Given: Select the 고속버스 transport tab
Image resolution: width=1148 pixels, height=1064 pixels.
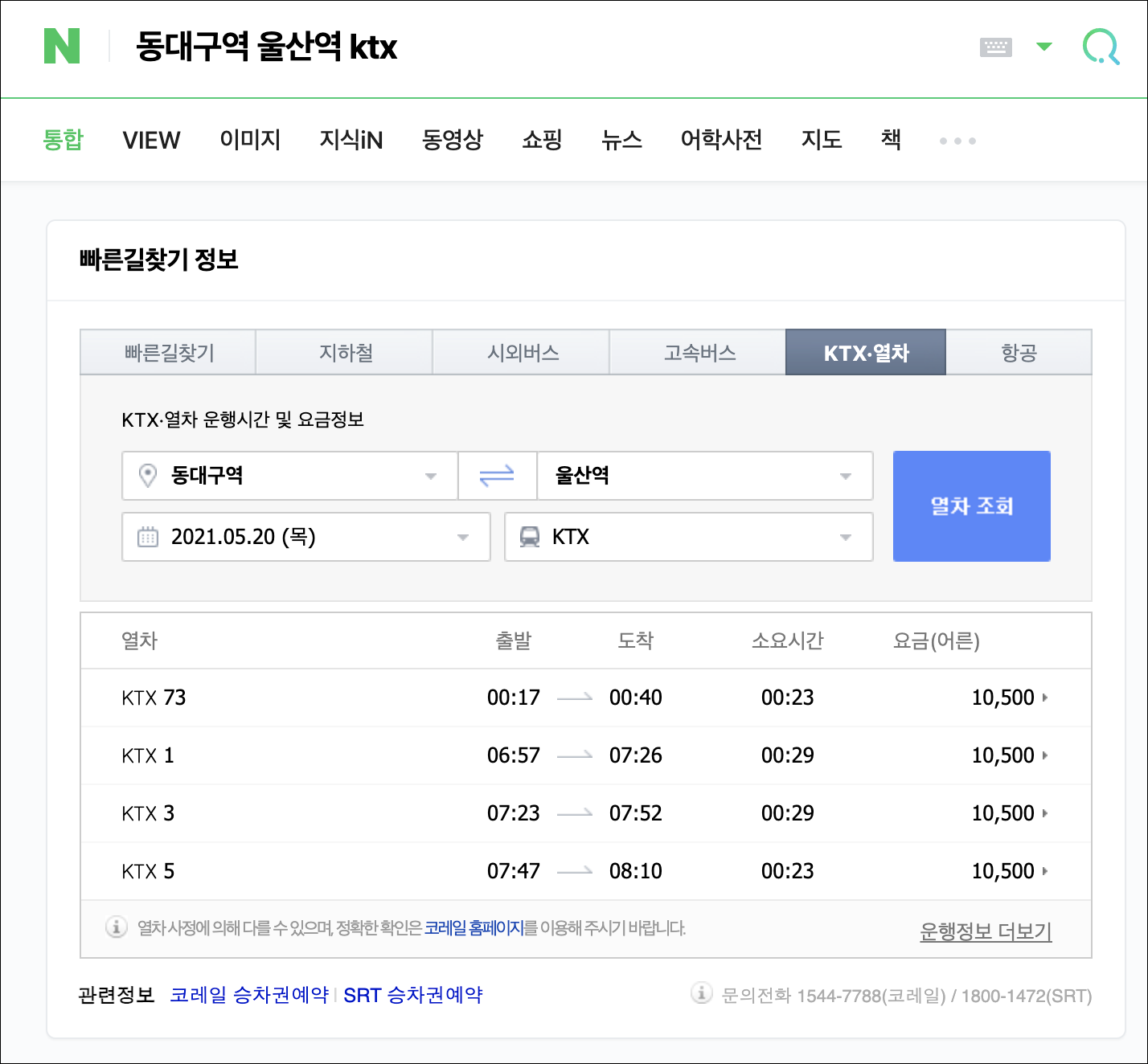Looking at the screenshot, I should (699, 352).
